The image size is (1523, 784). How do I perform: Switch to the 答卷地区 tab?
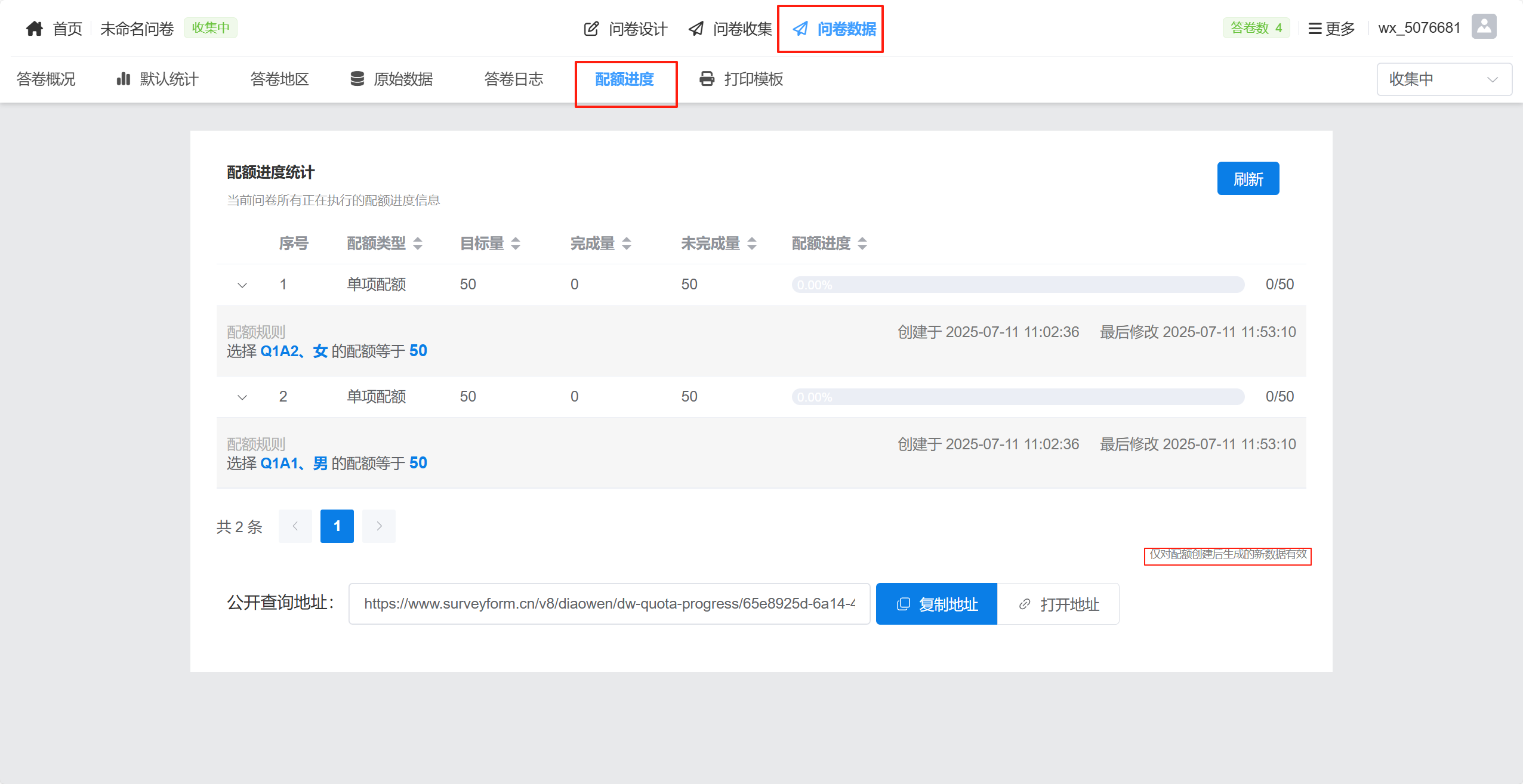coord(279,79)
